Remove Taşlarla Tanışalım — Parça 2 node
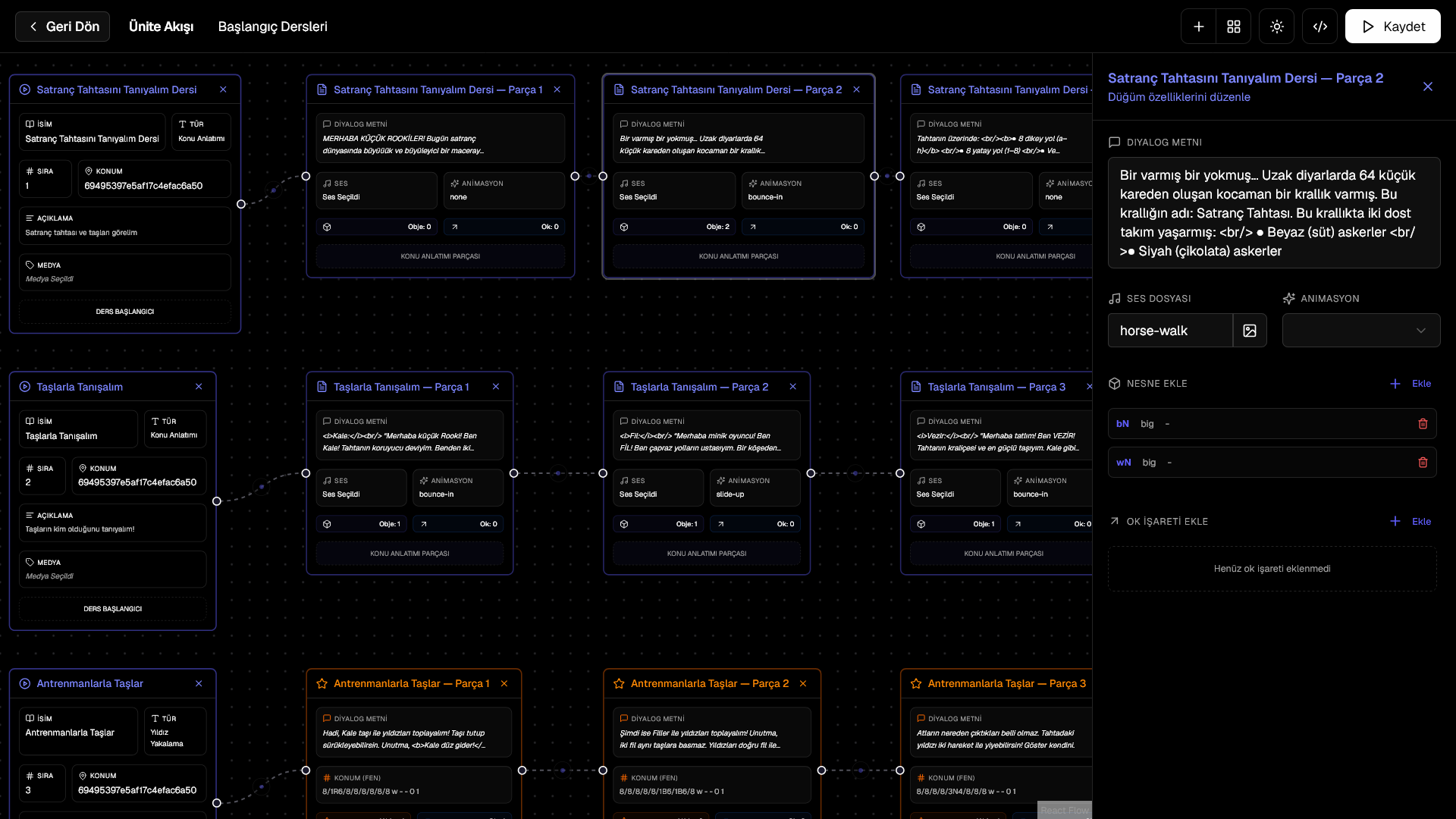This screenshot has width=1456, height=819. 793,387
